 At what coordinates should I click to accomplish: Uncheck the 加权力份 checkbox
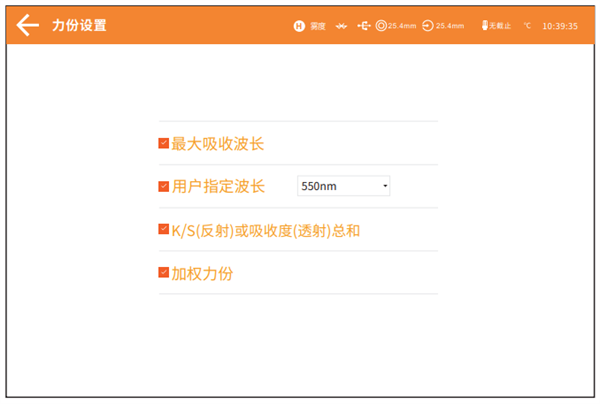pos(163,272)
